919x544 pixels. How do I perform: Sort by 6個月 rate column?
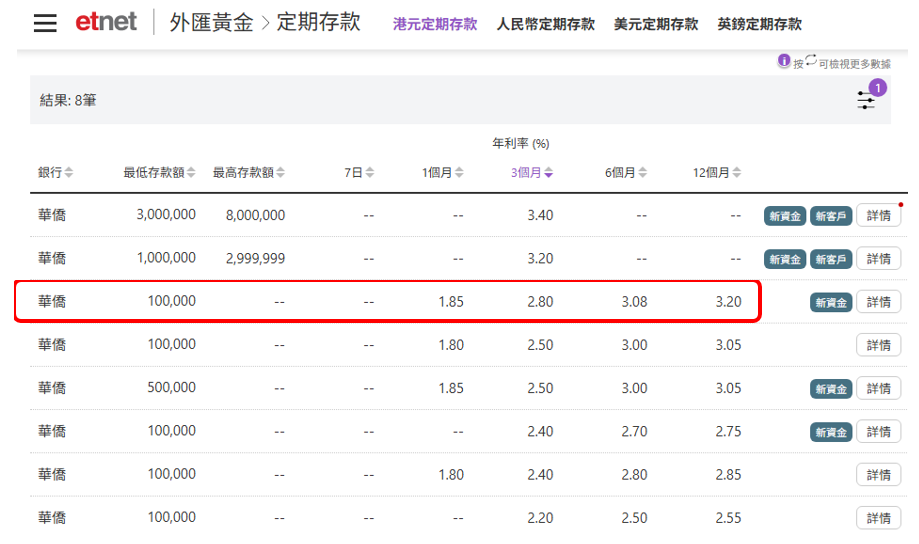(626, 172)
